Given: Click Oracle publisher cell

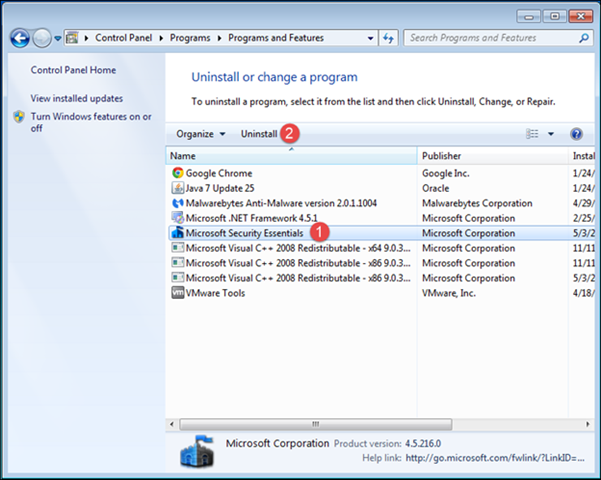Looking at the screenshot, I should pos(435,188).
